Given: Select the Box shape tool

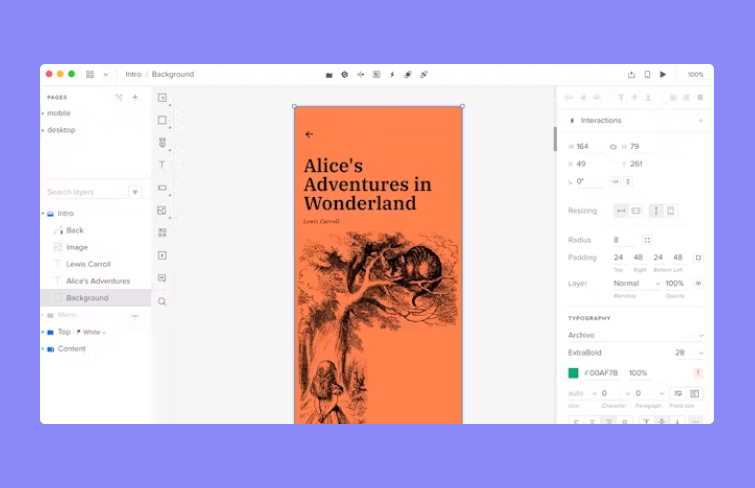Looking at the screenshot, I should click(162, 120).
